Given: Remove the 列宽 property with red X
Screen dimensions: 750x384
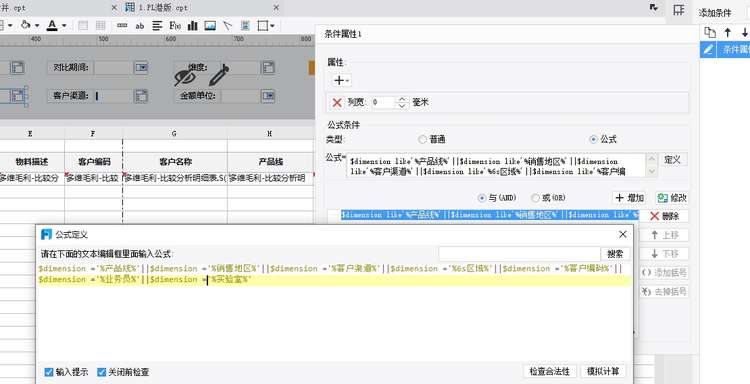Looking at the screenshot, I should tap(337, 102).
